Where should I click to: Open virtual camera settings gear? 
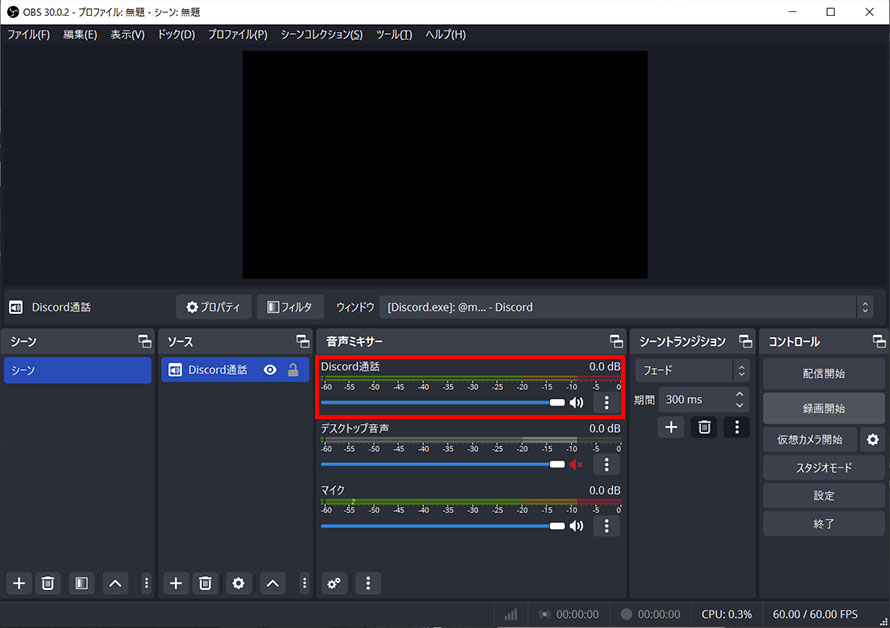[873, 439]
